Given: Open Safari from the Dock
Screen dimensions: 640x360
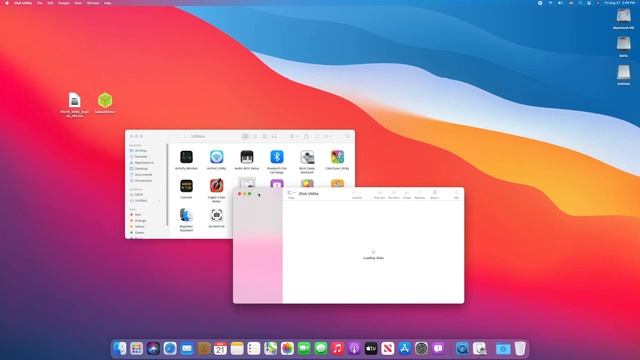Looking at the screenshot, I should click(170, 348).
